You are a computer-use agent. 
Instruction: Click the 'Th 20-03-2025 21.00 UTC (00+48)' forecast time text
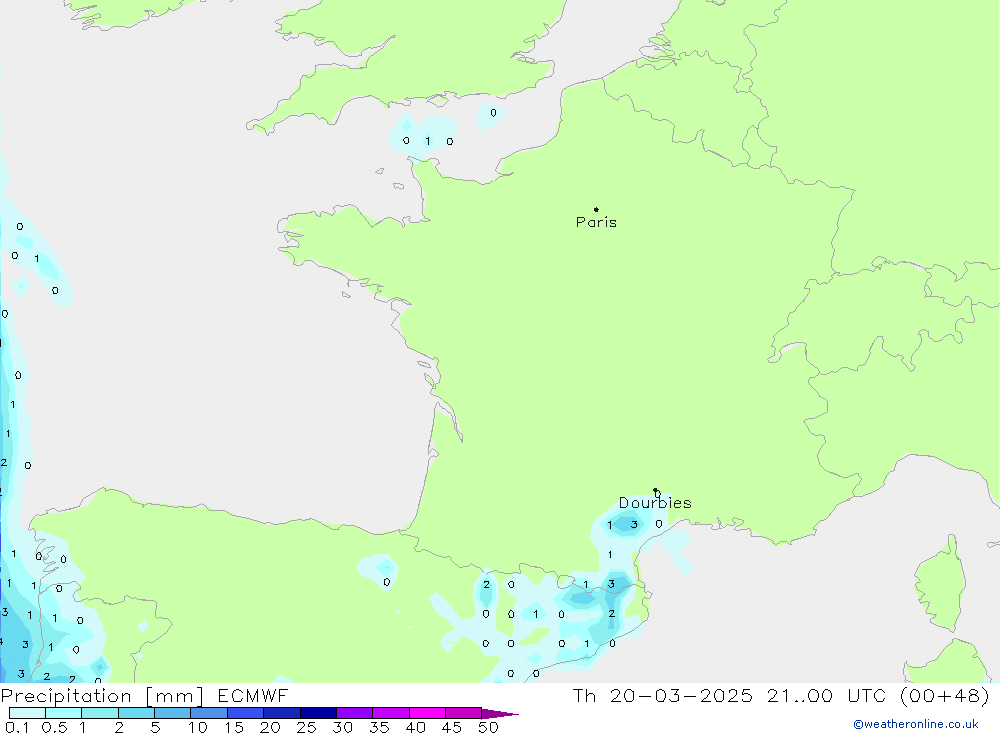pyautogui.click(x=781, y=695)
